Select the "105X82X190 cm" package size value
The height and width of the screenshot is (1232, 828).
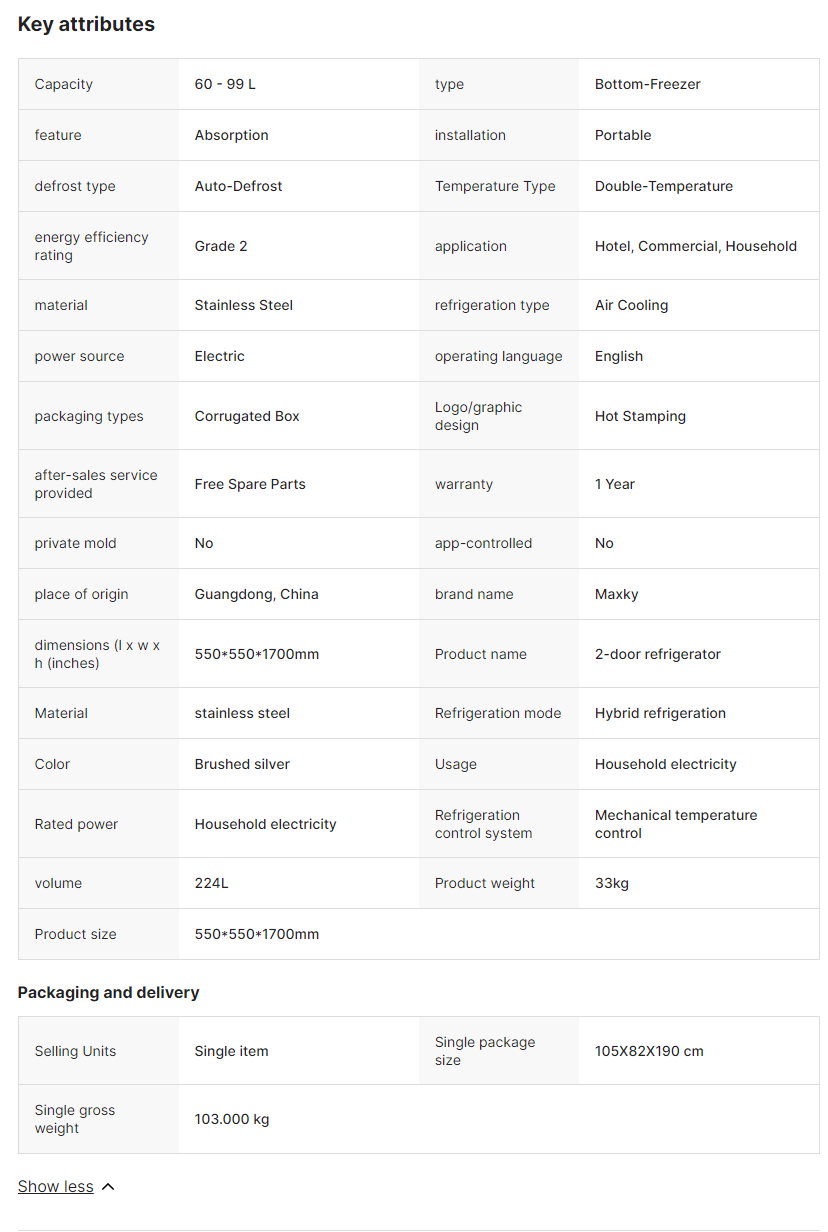click(x=649, y=1051)
